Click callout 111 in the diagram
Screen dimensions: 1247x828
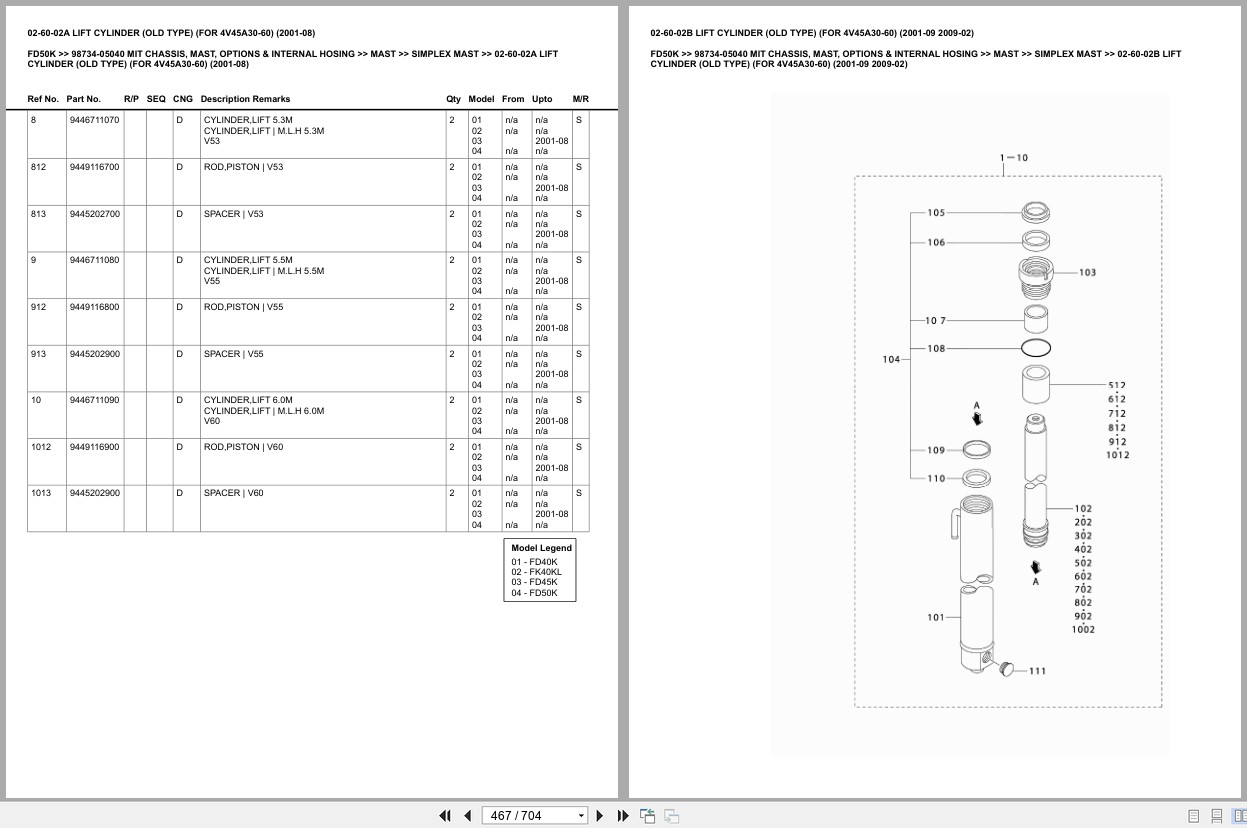pos(1037,671)
